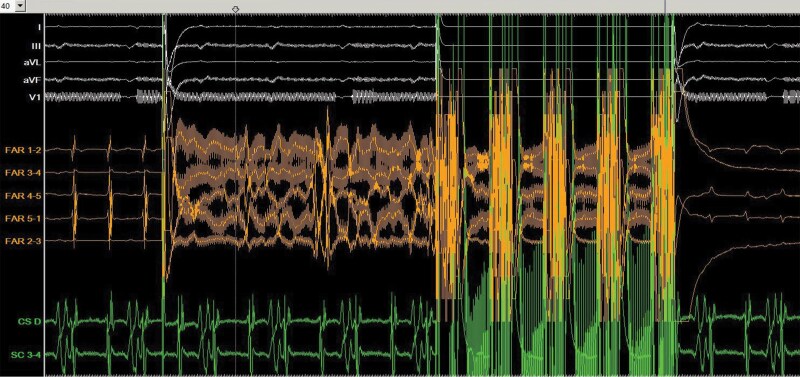Click the vertical time cursor line on waveform
This screenshot has height=377, width=800.
click(235, 194)
